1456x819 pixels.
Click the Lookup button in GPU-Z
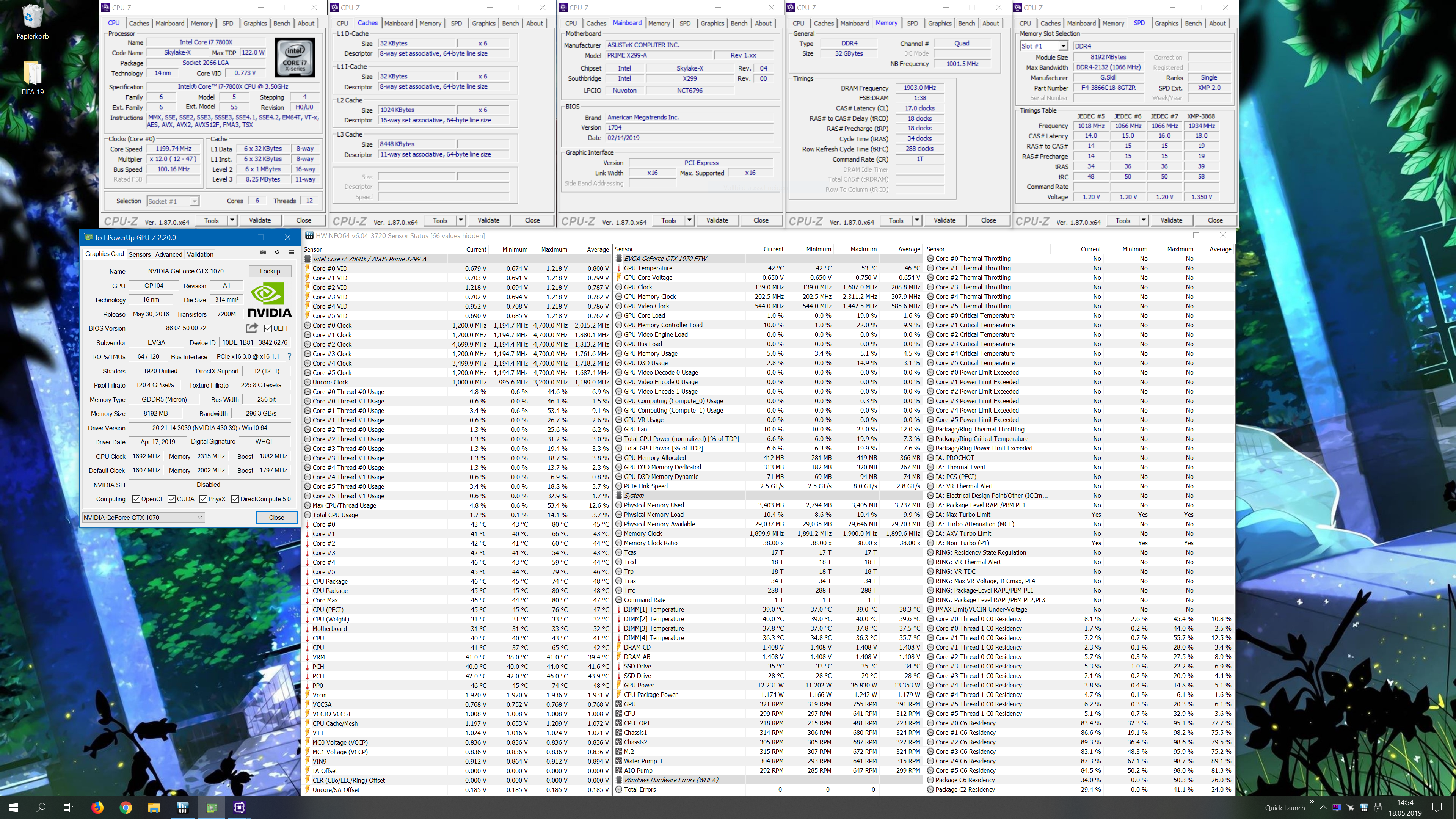[x=270, y=271]
